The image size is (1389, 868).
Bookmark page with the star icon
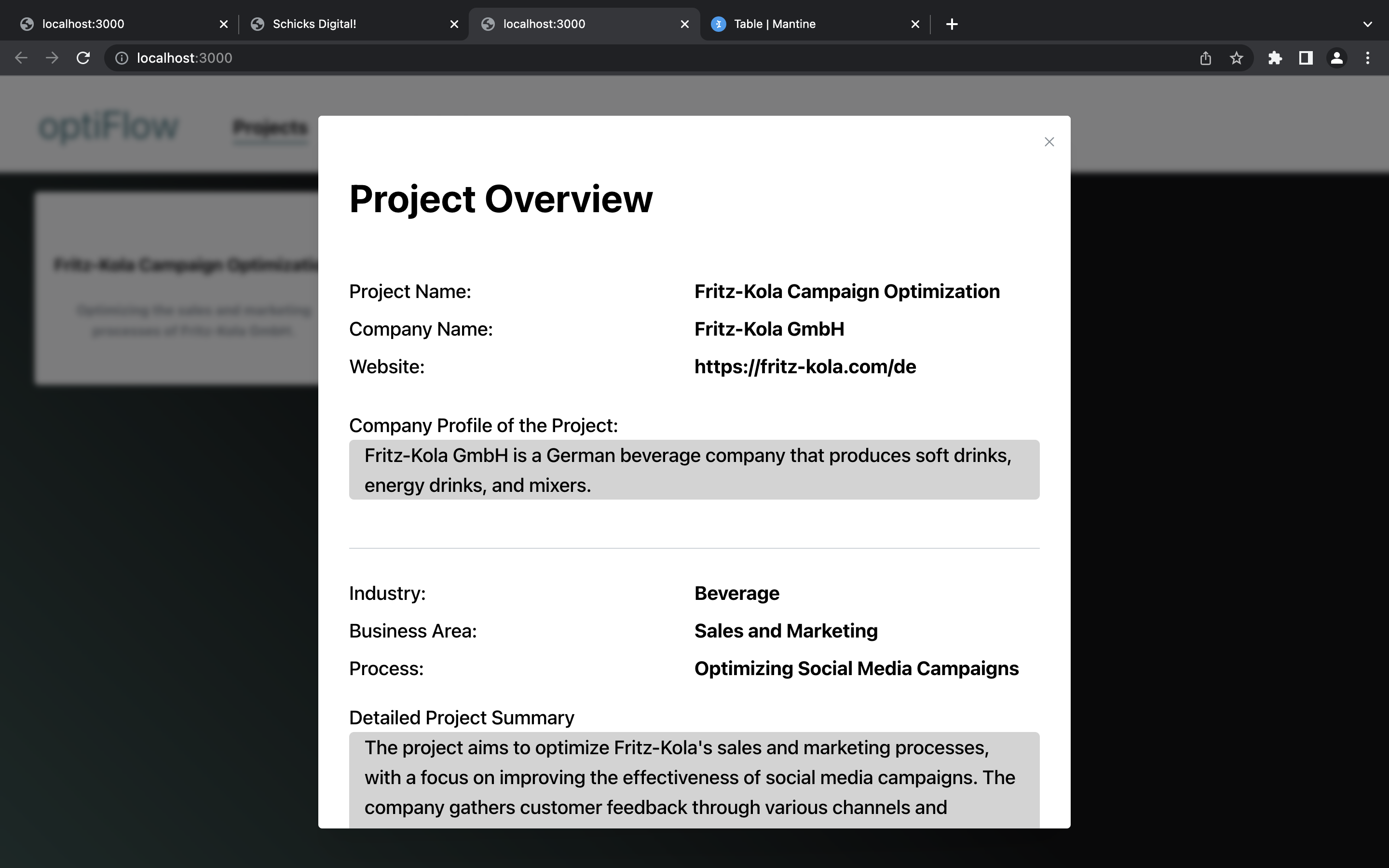pos(1236,58)
